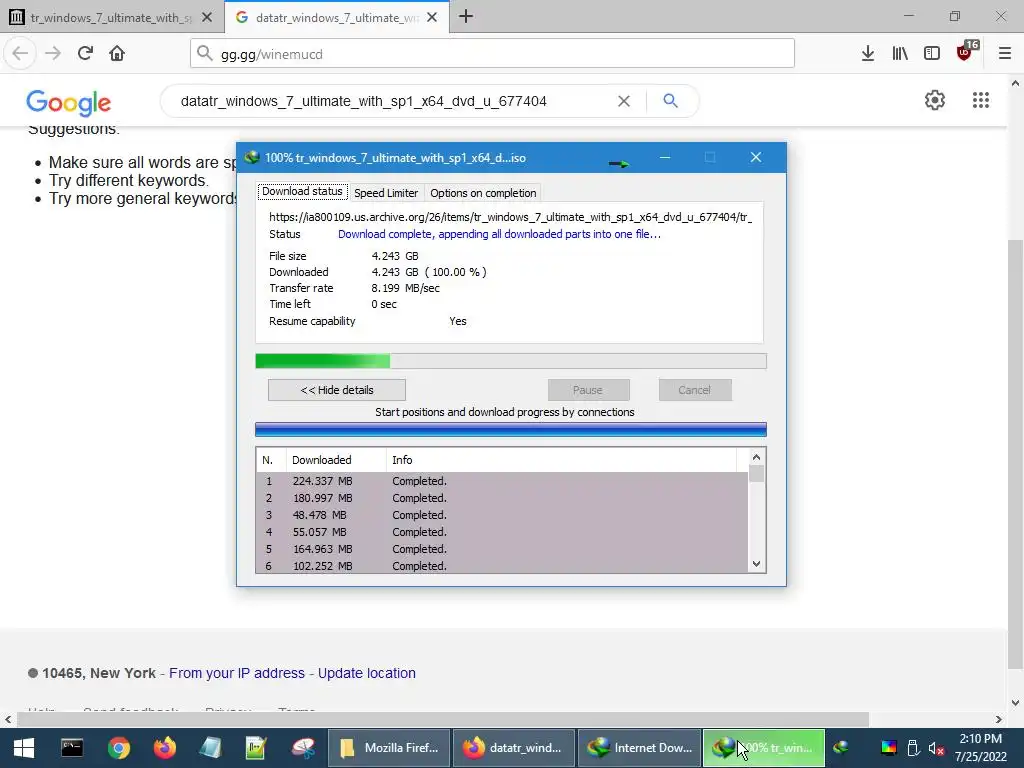Image resolution: width=1024 pixels, height=768 pixels.
Task: Select connection row 6 with 102.252 MB
Action: tap(502, 566)
